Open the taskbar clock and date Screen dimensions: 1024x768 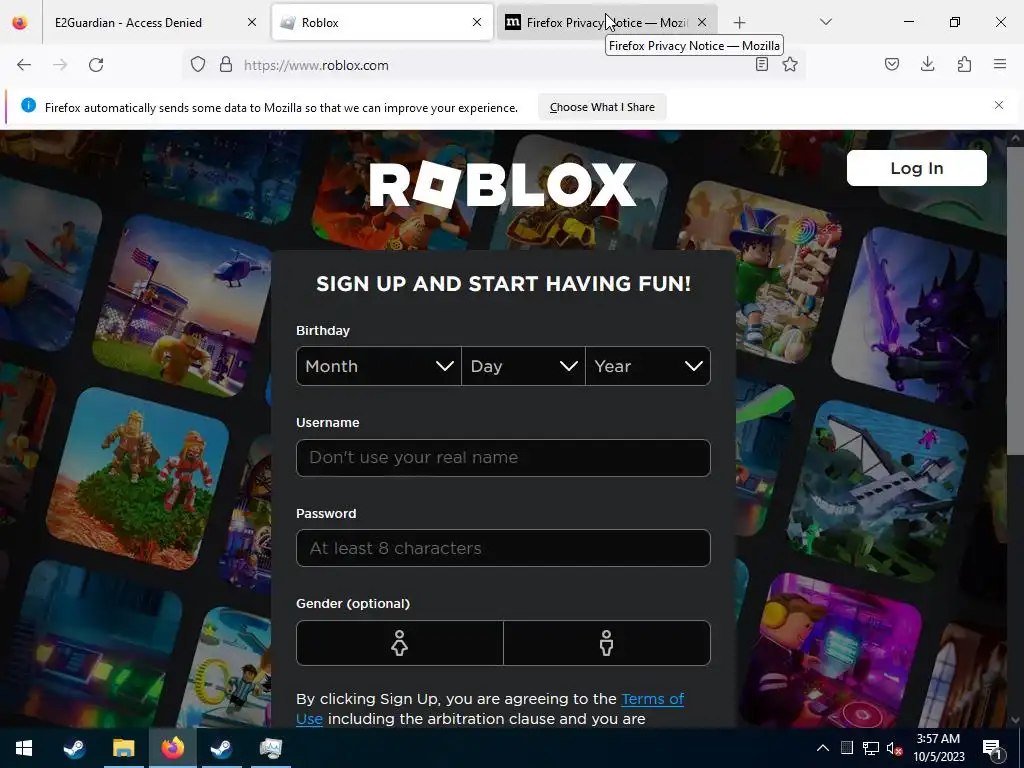point(938,748)
